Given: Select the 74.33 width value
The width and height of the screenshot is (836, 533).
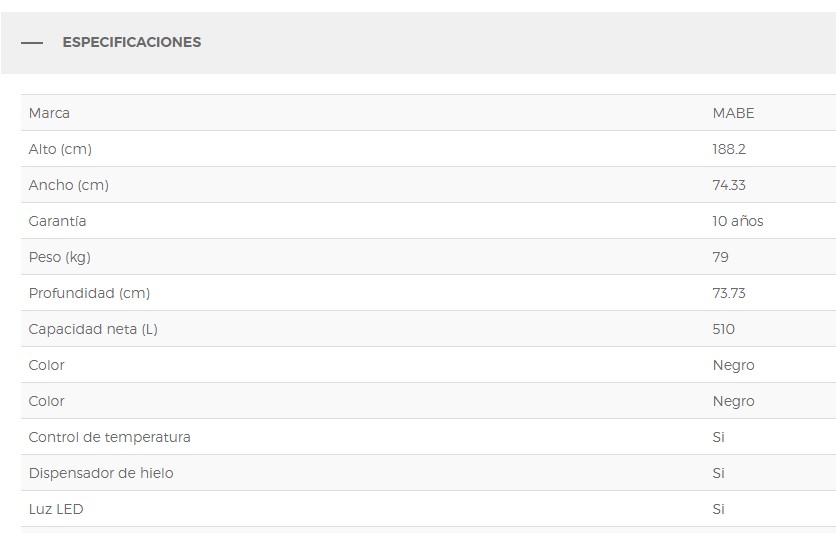Looking at the screenshot, I should point(729,185).
